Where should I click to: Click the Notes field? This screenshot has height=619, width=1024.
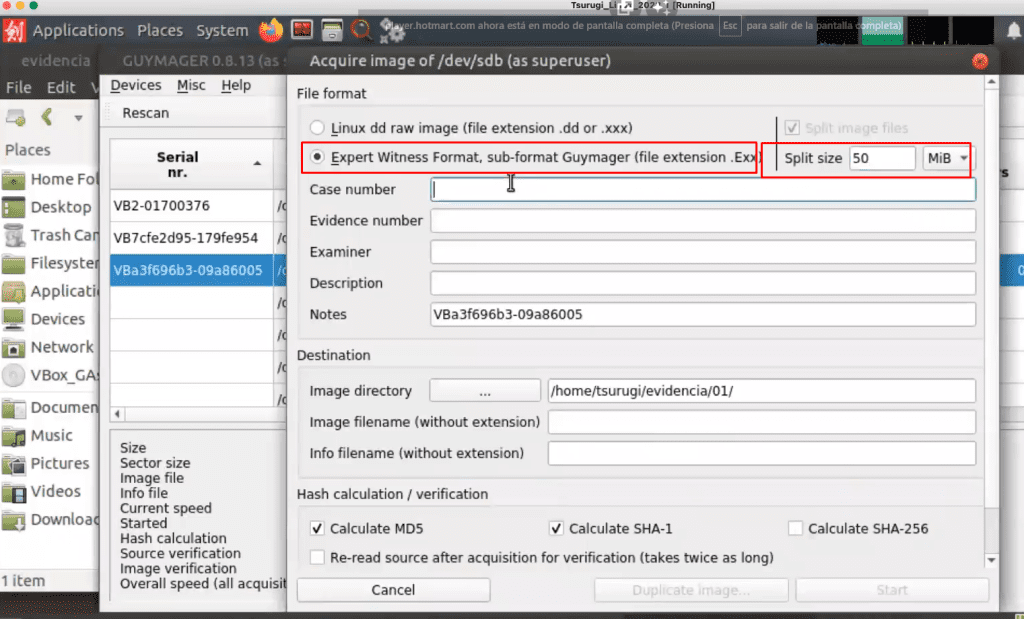coord(703,315)
